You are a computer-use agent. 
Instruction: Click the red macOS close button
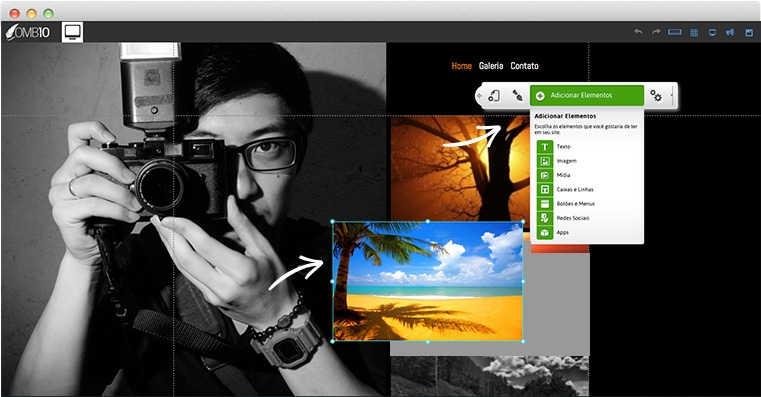tap(15, 13)
